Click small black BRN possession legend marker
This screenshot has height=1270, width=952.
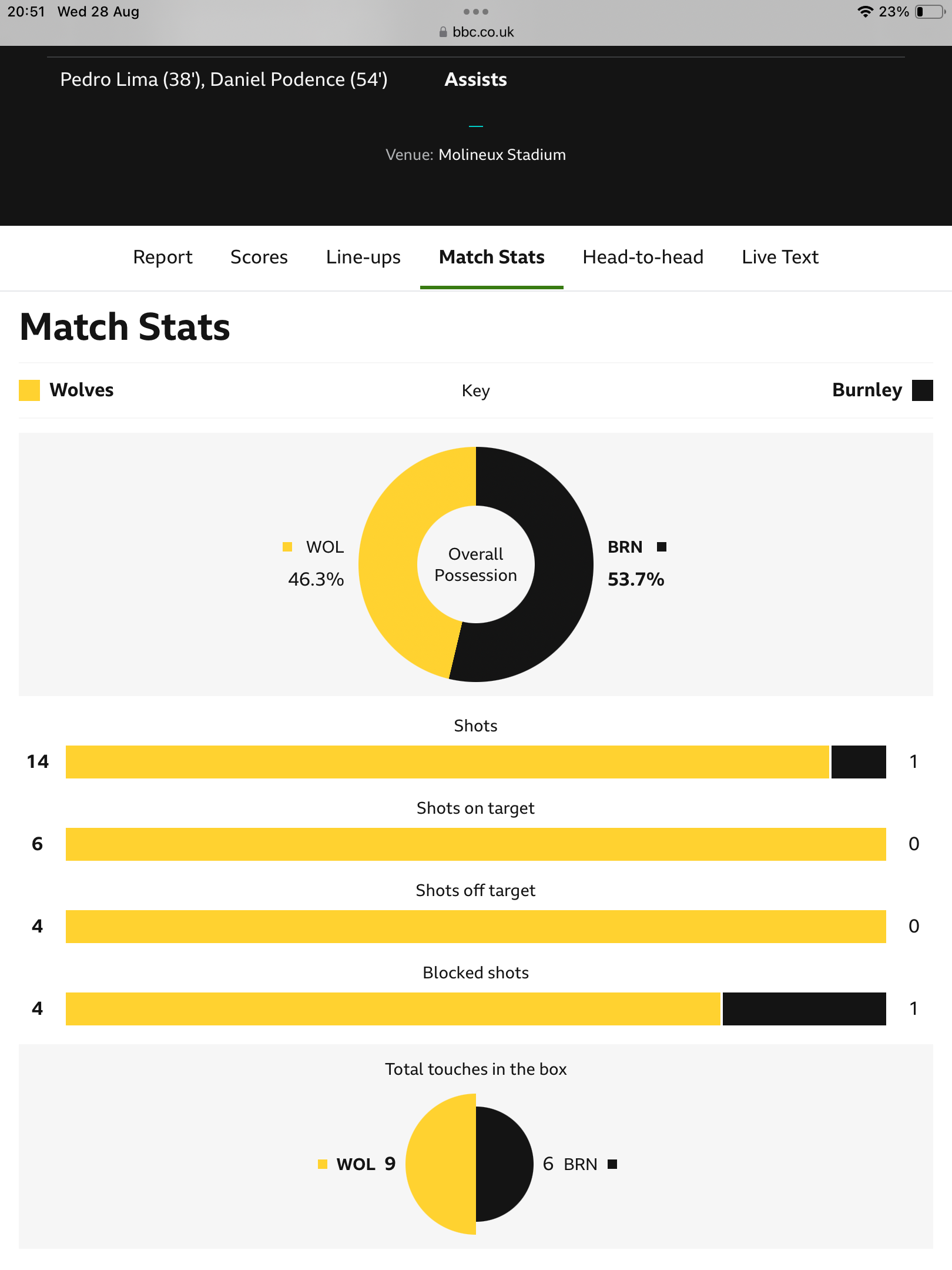(662, 547)
